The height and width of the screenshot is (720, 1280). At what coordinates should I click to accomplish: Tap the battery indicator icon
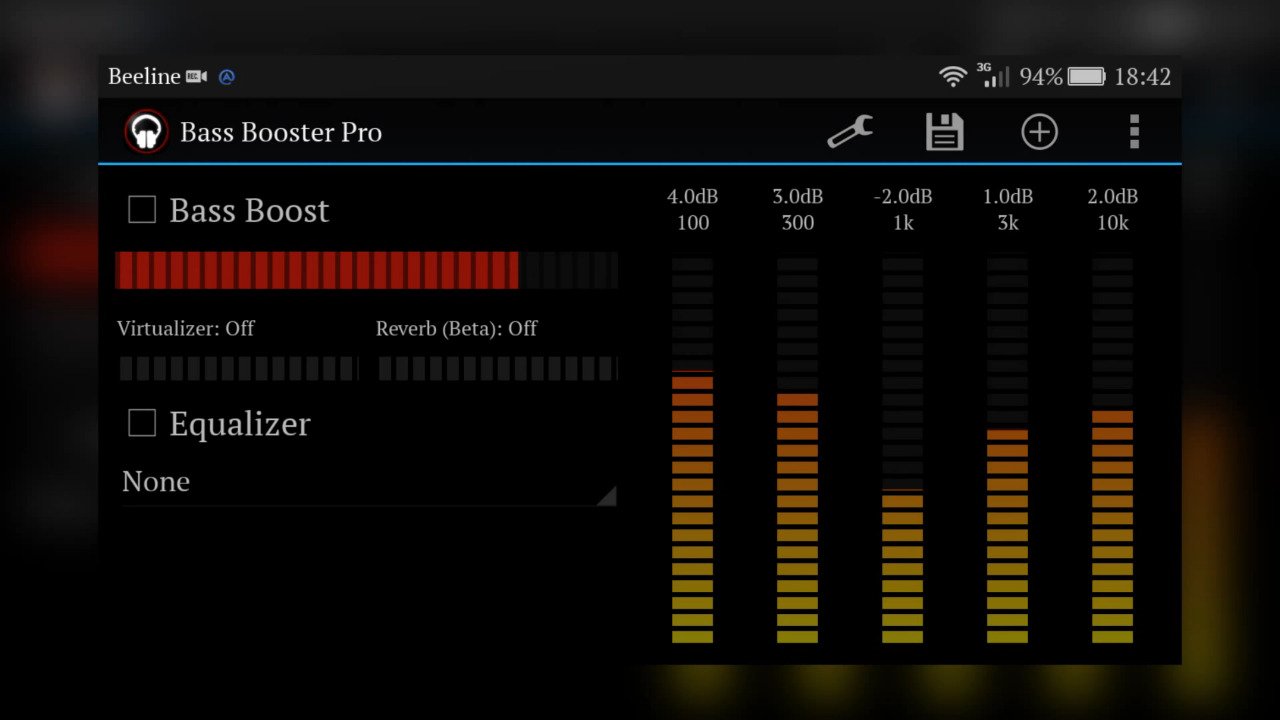1086,76
